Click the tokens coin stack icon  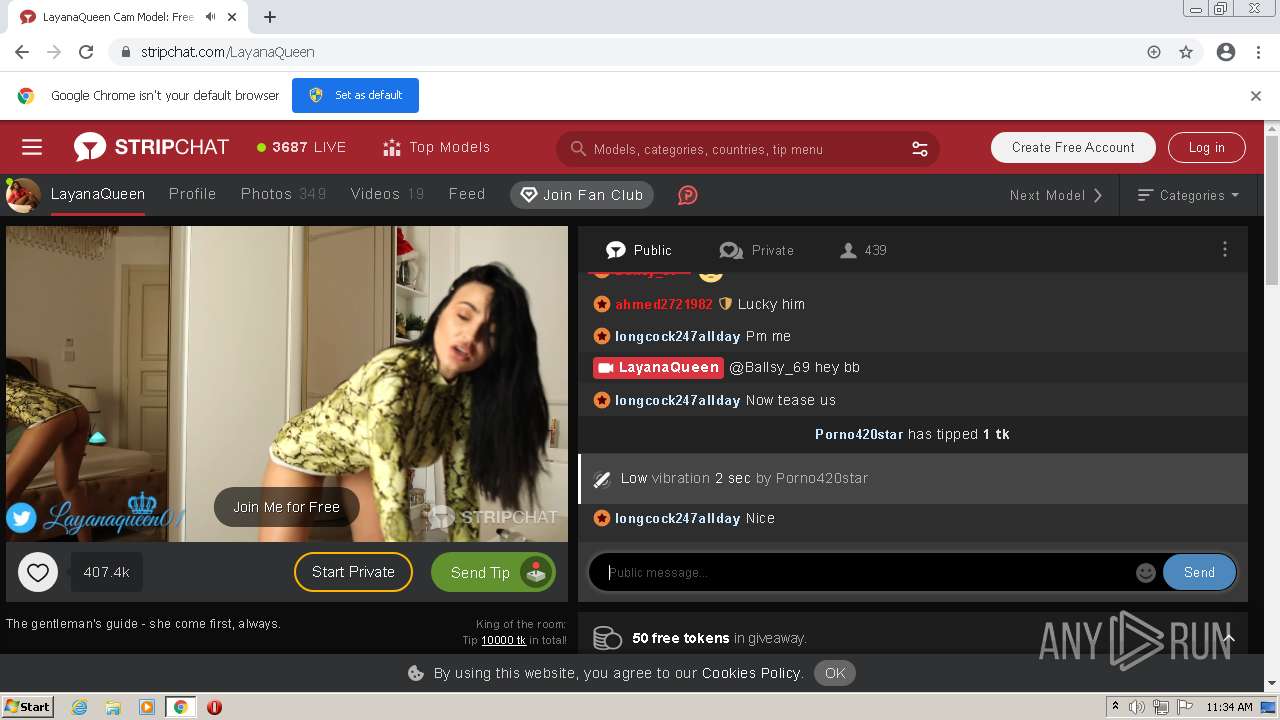click(x=607, y=638)
